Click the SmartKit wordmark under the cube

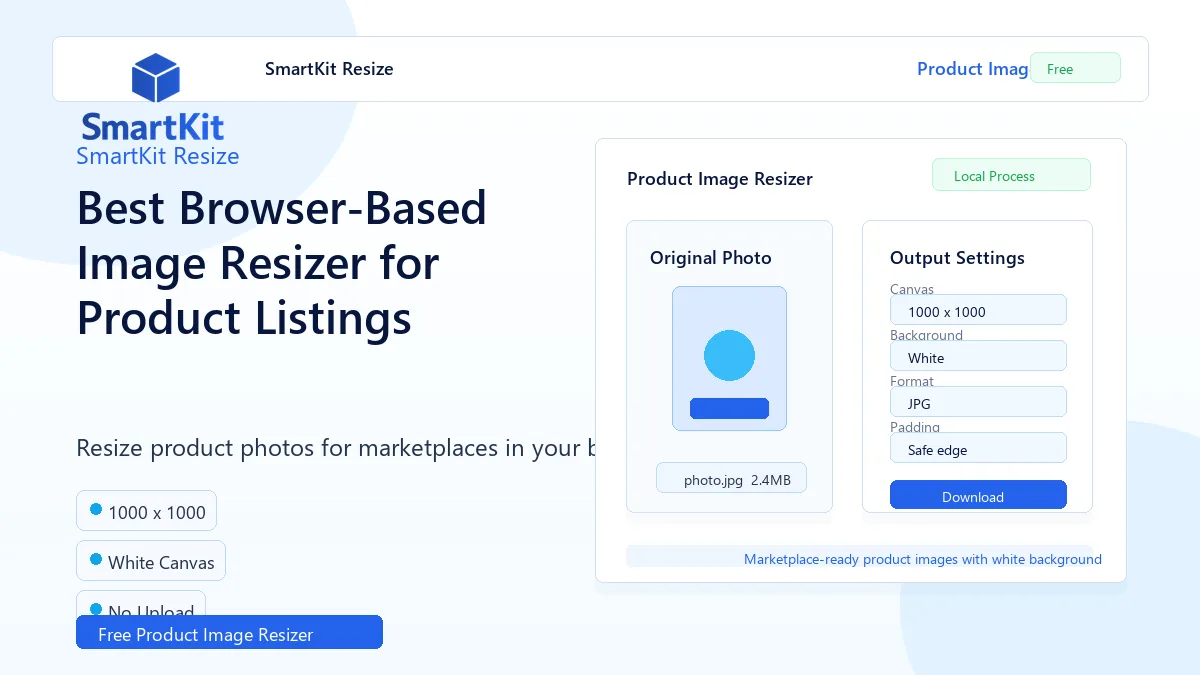[x=153, y=127]
